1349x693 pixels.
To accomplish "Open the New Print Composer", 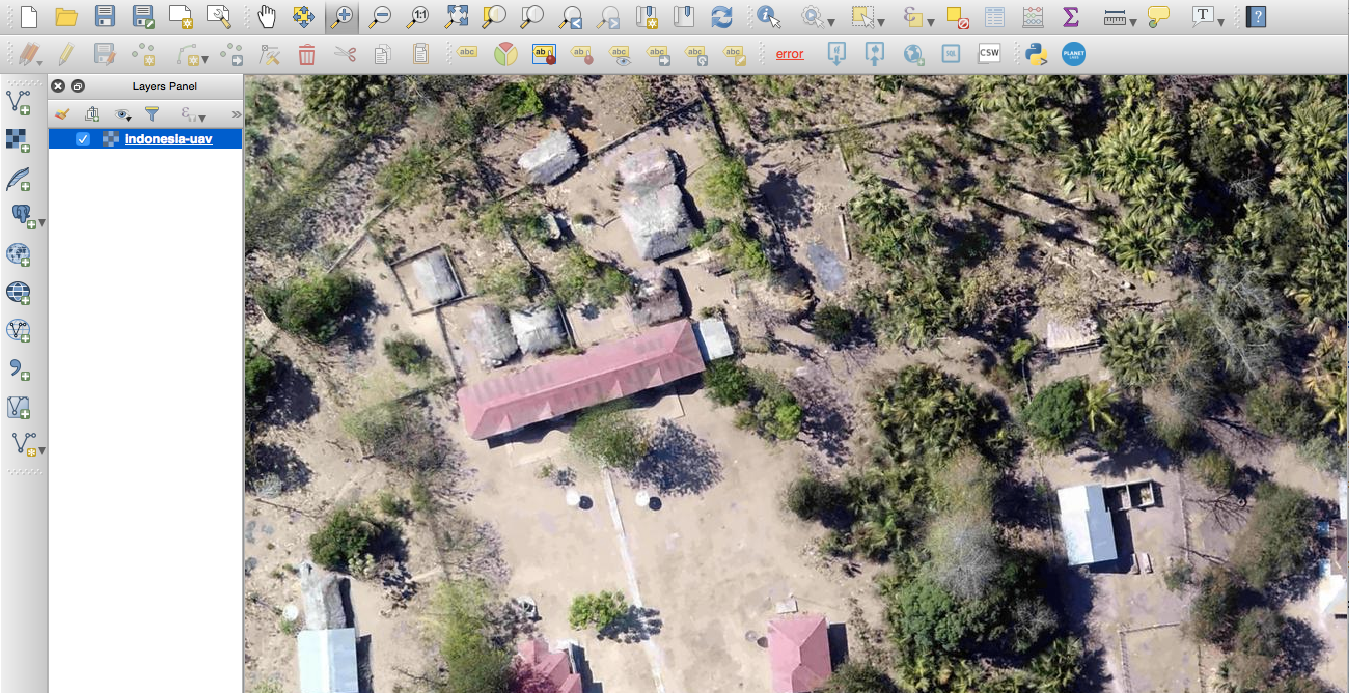I will tap(181, 17).
